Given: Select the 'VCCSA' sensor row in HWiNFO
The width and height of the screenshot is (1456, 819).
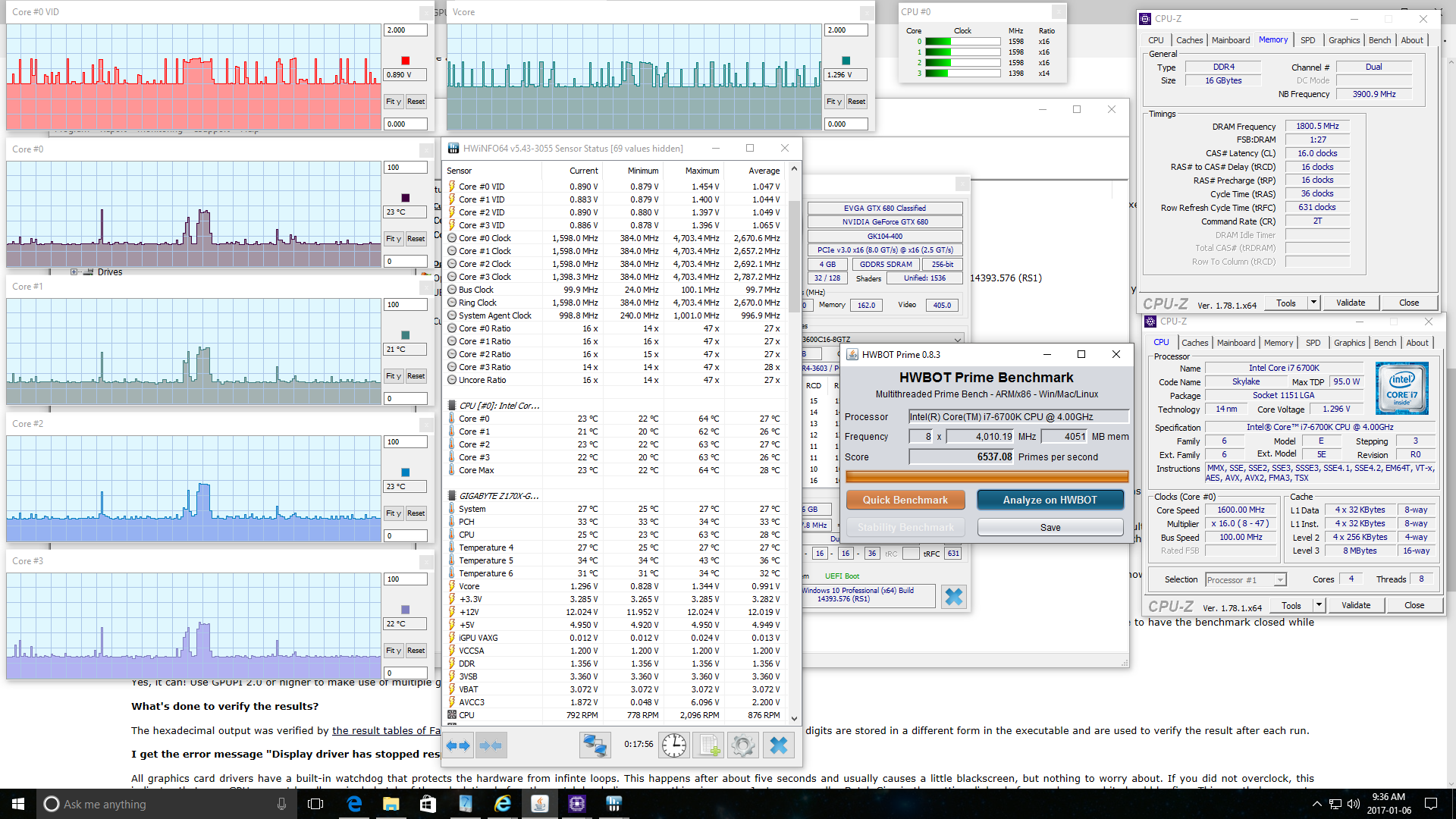Looking at the screenshot, I should pyautogui.click(x=616, y=651).
